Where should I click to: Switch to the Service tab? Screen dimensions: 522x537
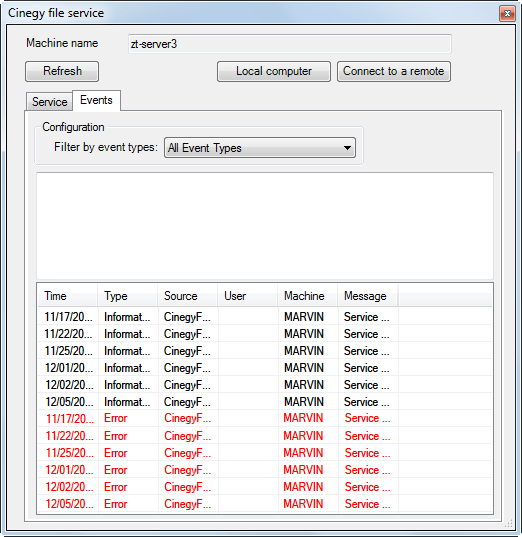point(49,102)
